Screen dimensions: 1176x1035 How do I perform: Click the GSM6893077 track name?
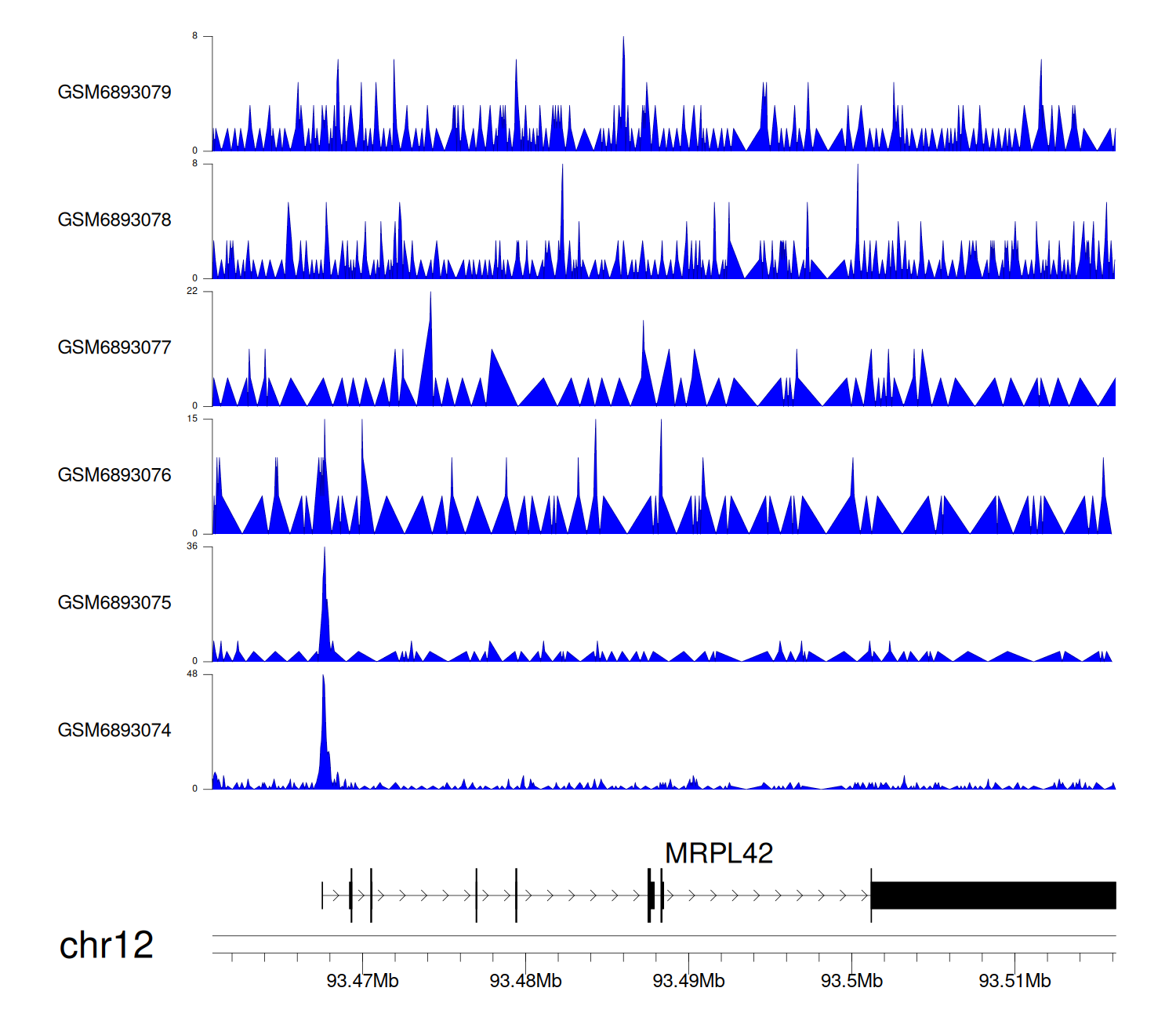point(114,348)
